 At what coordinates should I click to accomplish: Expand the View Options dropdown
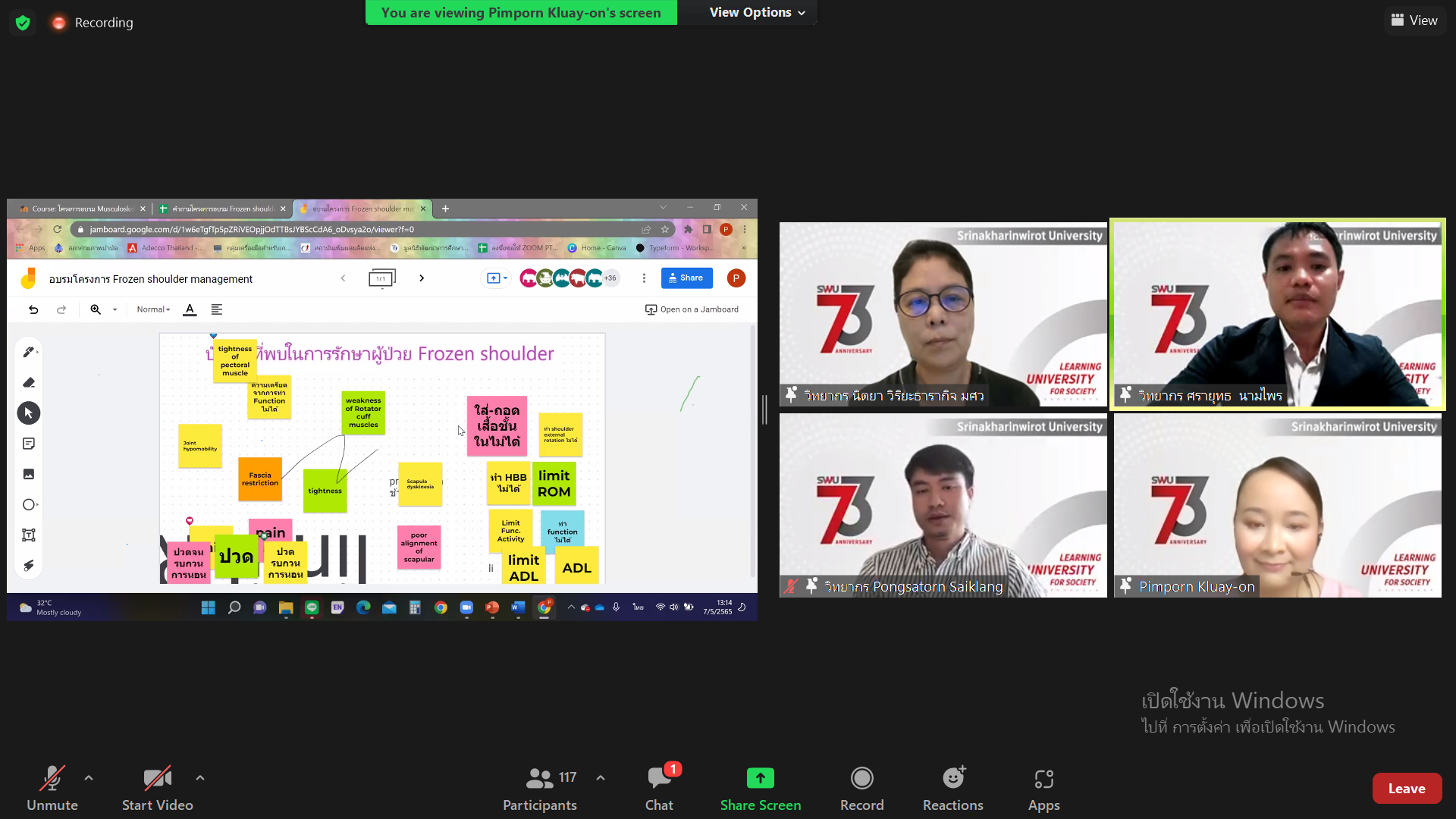(757, 13)
